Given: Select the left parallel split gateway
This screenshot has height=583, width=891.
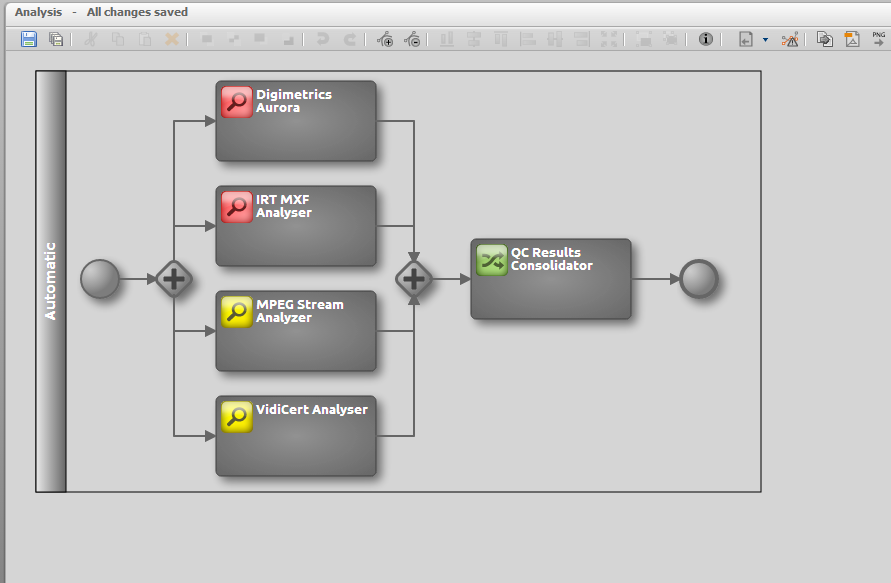Looking at the screenshot, I should pyautogui.click(x=174, y=279).
